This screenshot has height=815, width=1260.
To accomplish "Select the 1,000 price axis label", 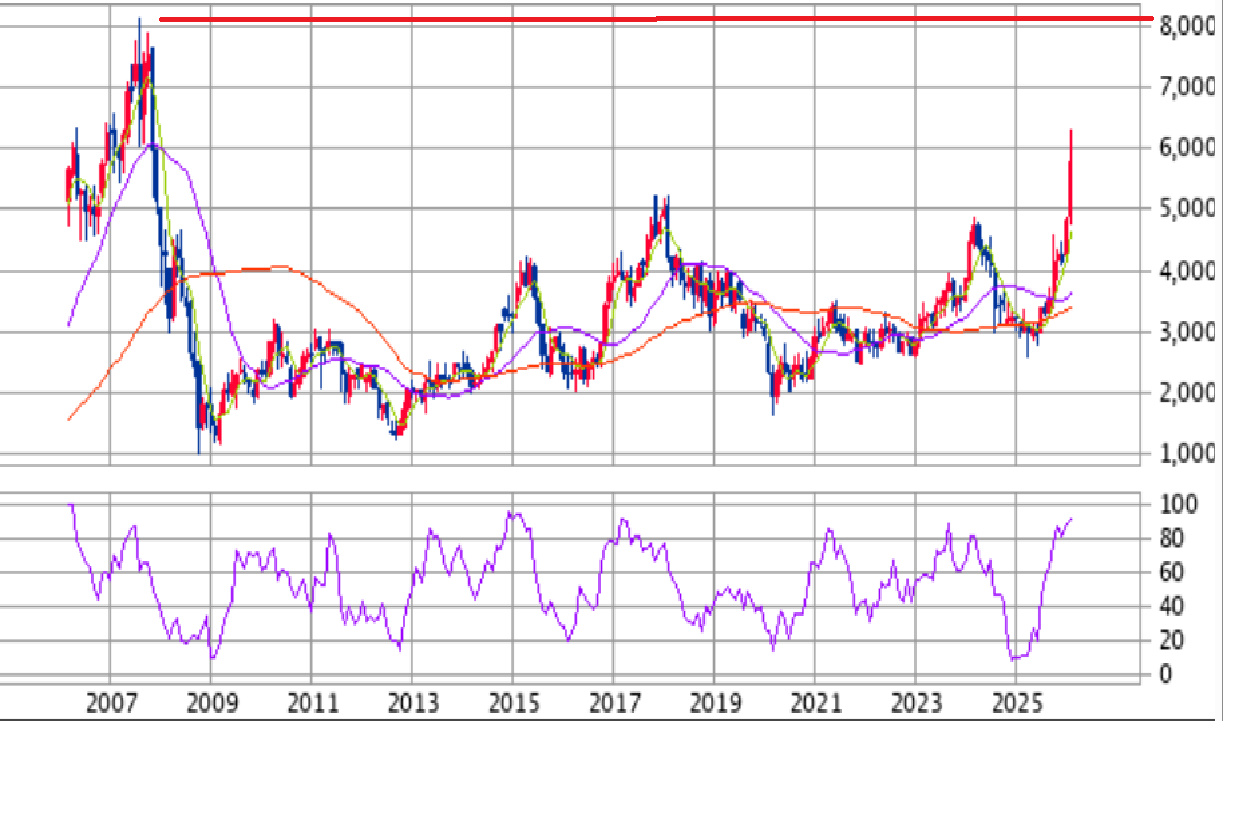I will [x=1187, y=453].
